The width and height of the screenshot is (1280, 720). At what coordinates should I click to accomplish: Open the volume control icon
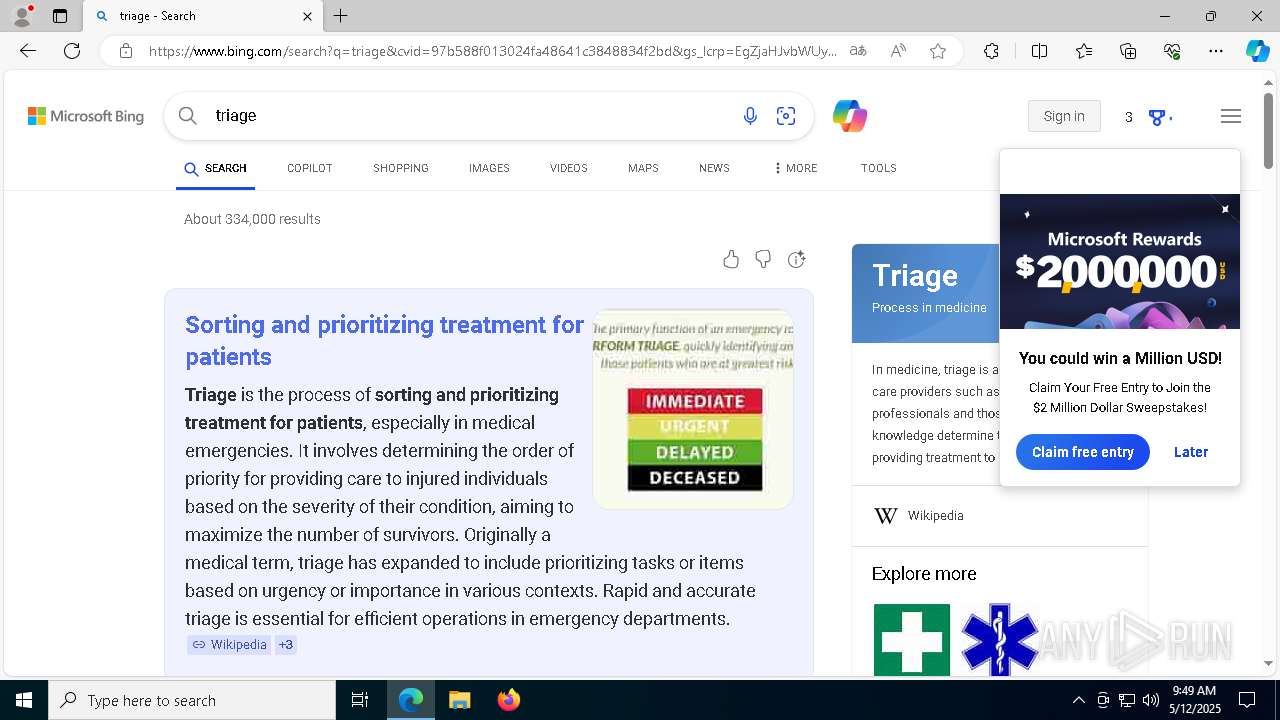coord(1151,700)
